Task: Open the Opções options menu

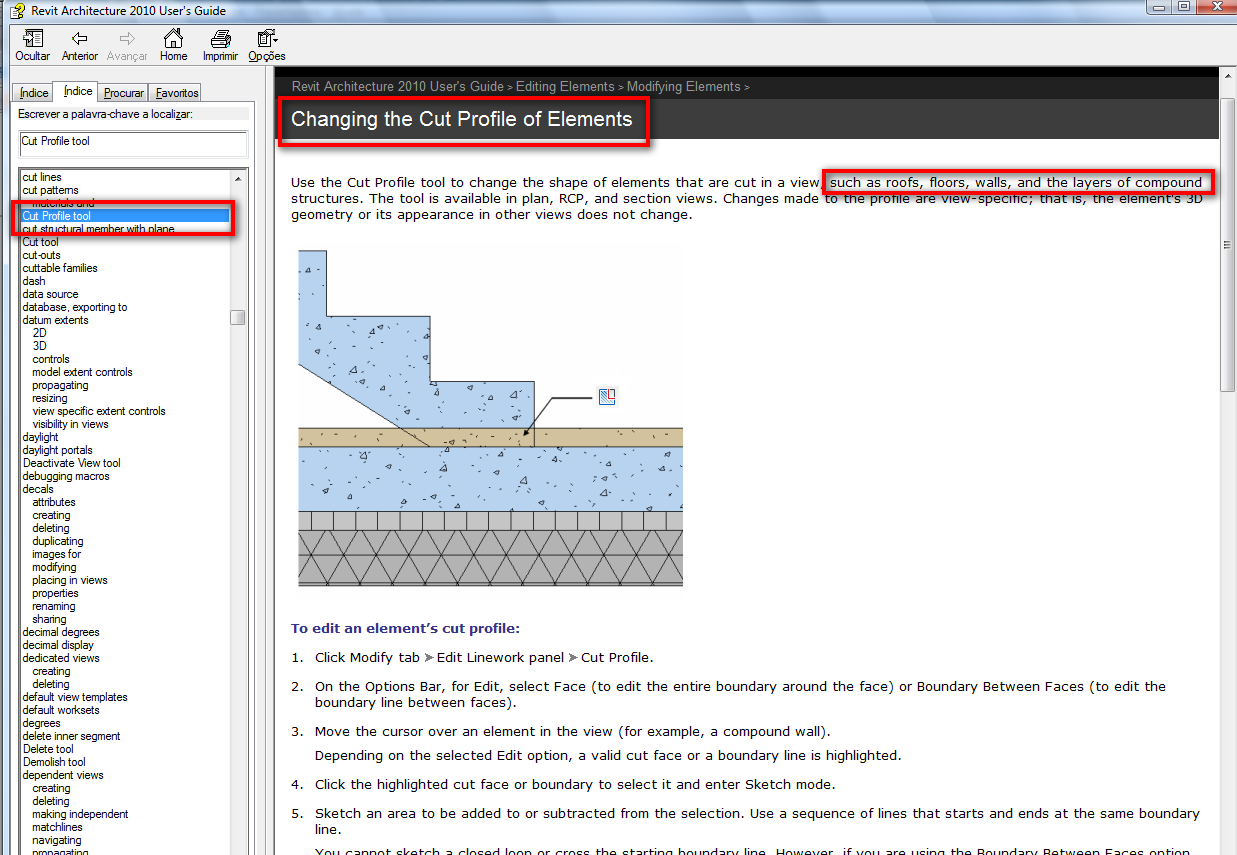Action: click(x=267, y=39)
